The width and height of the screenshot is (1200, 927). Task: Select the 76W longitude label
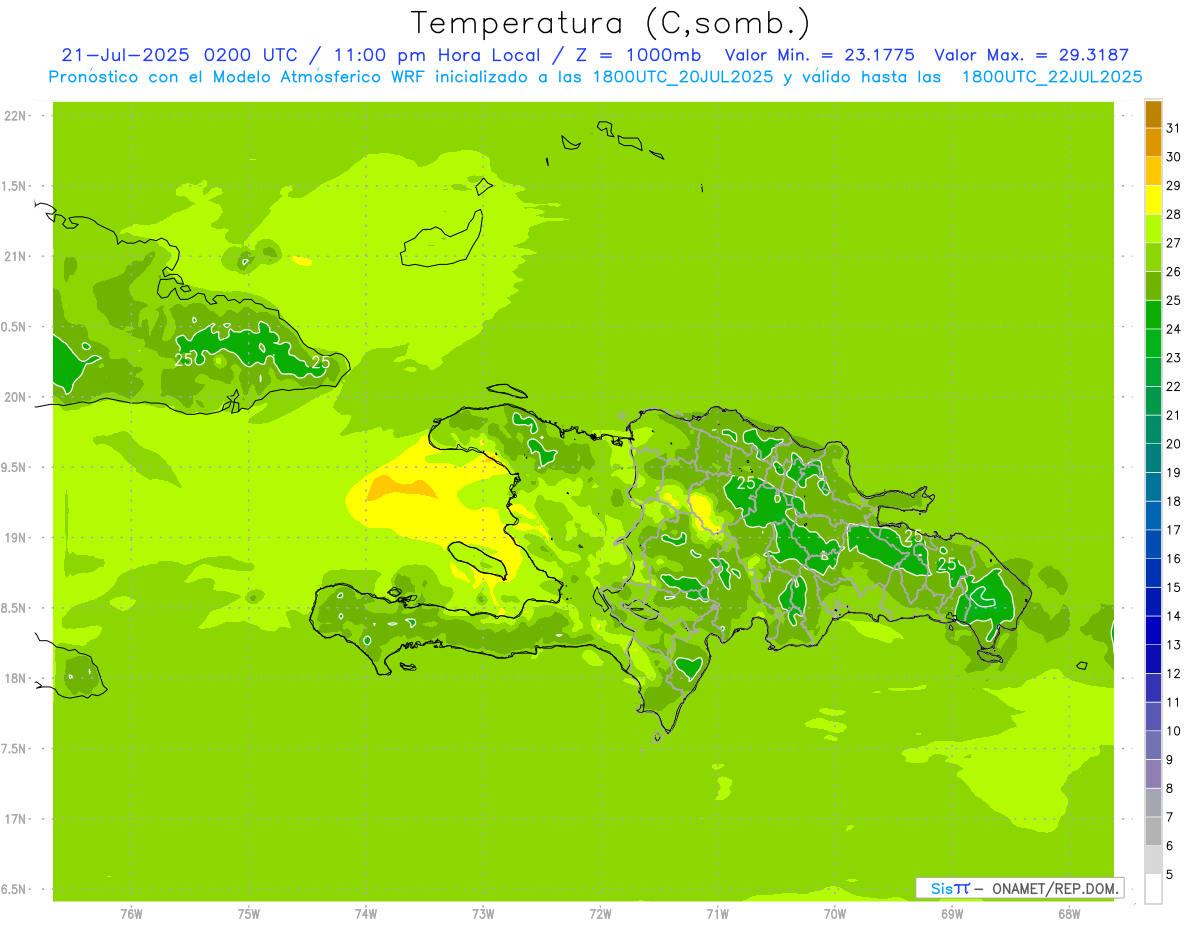pyautogui.click(x=131, y=914)
